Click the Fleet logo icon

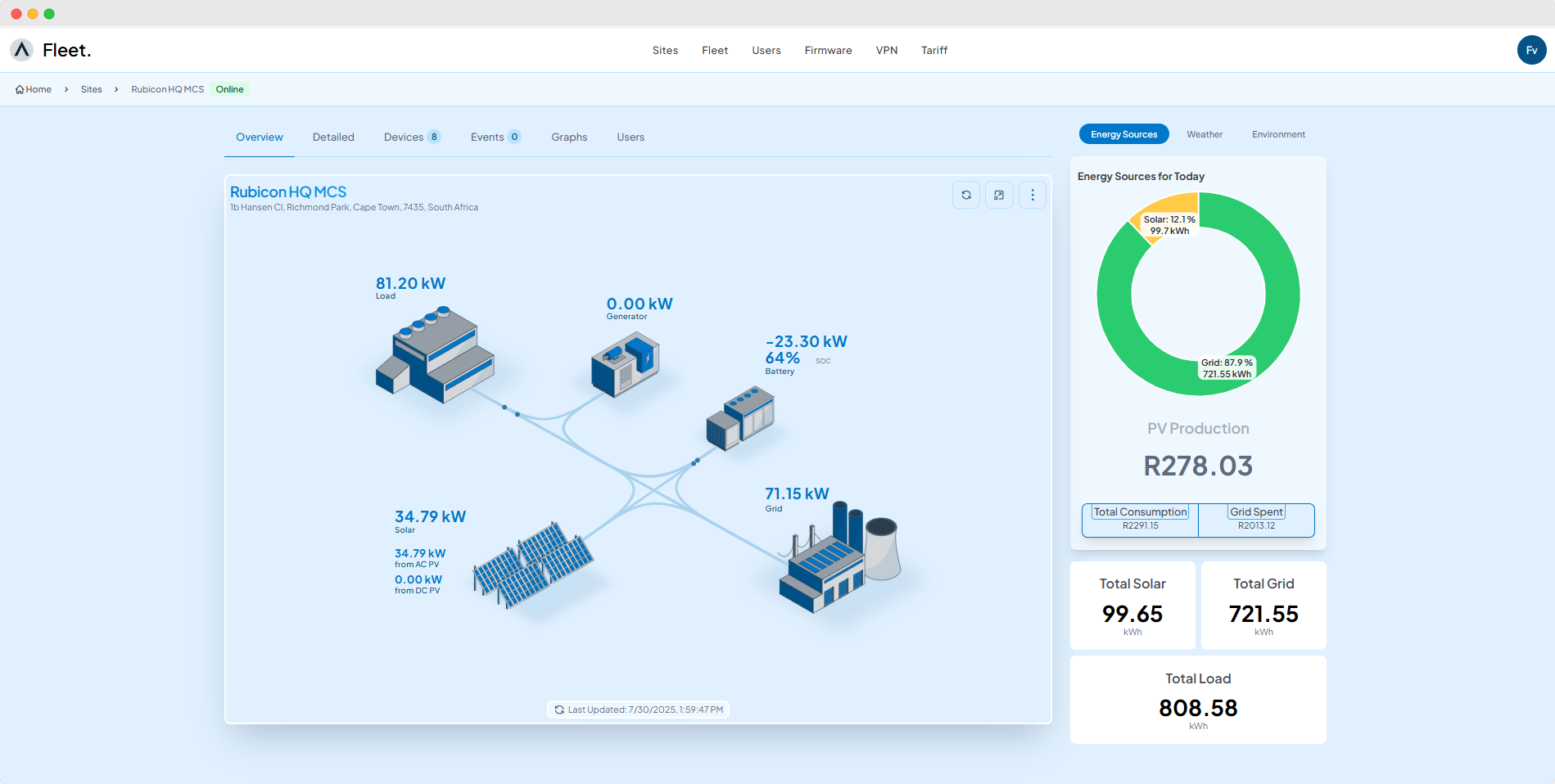click(22, 50)
